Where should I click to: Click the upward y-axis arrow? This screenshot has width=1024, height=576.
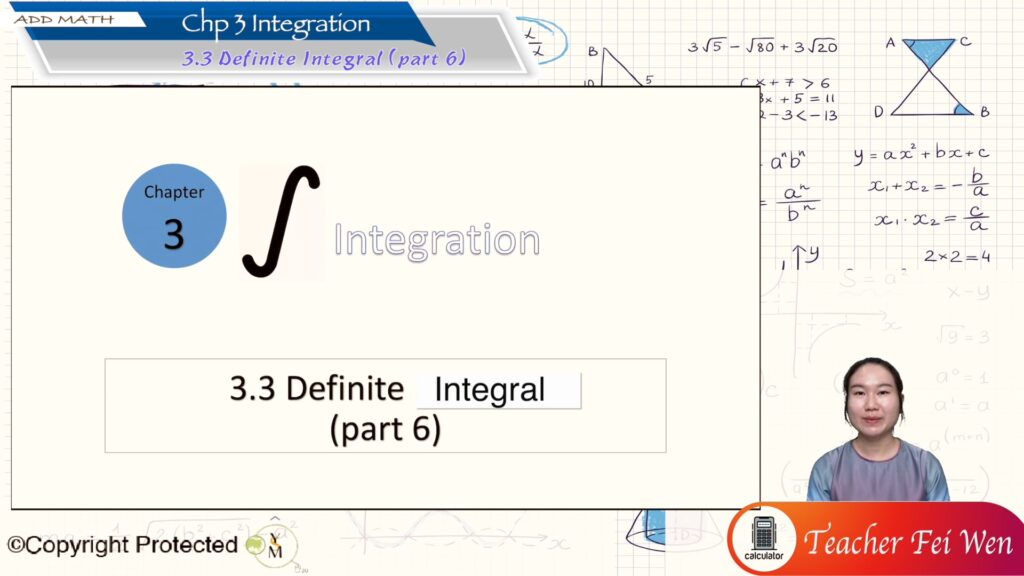(x=797, y=258)
